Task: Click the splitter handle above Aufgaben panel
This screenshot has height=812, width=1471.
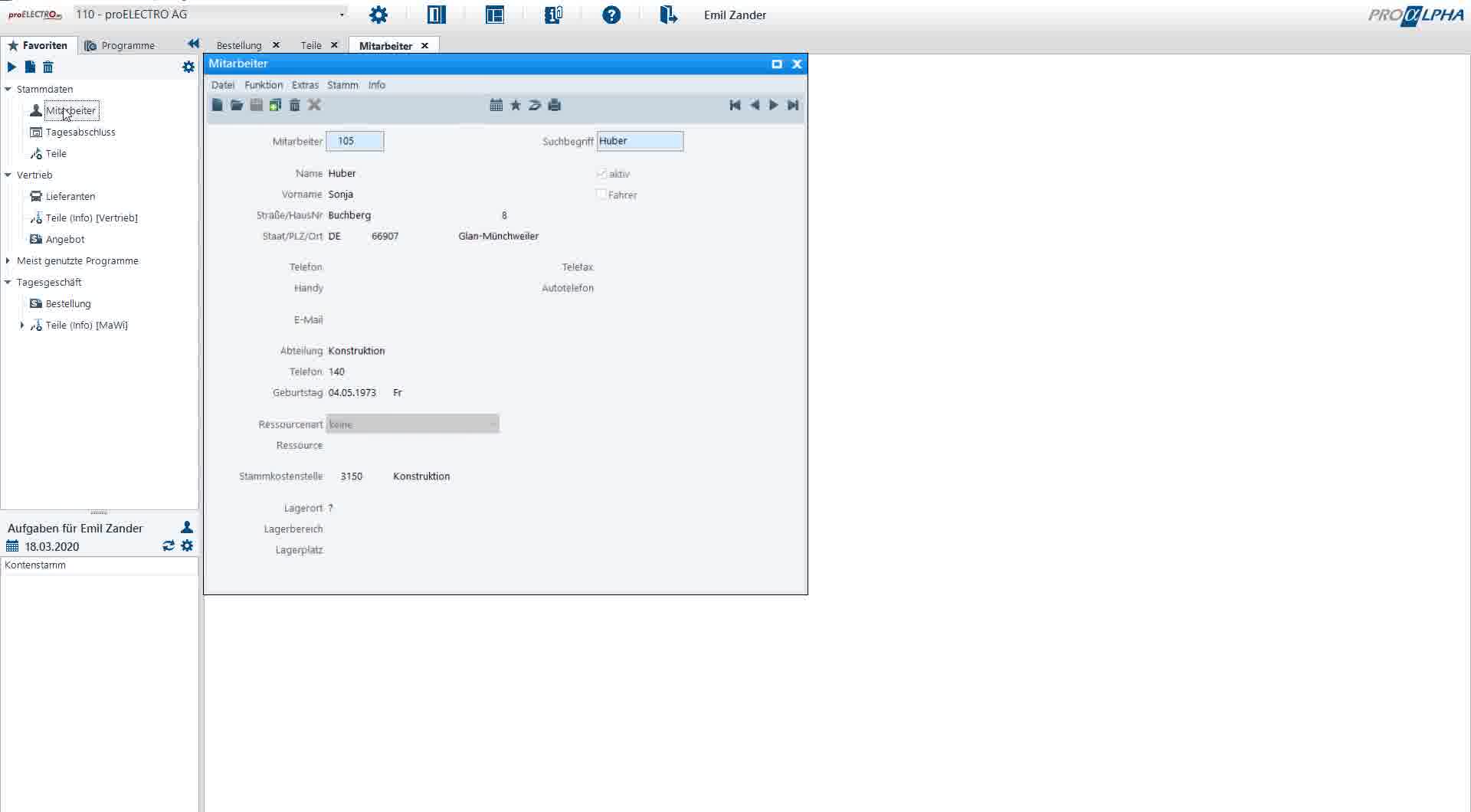Action: tap(99, 512)
